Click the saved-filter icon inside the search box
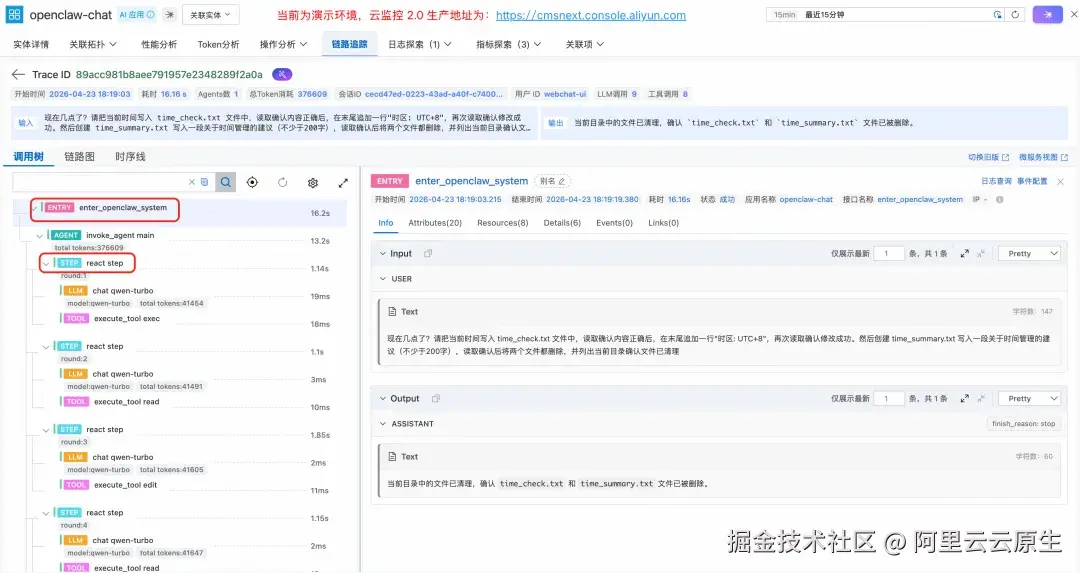 click(x=204, y=183)
